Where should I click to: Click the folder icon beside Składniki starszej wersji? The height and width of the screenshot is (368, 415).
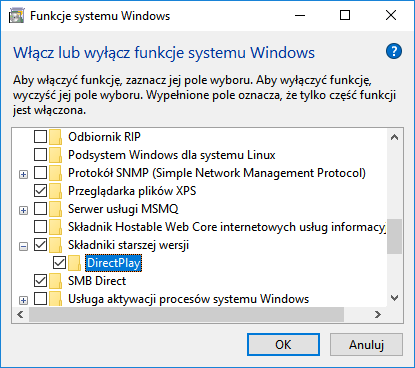[x=56, y=245]
